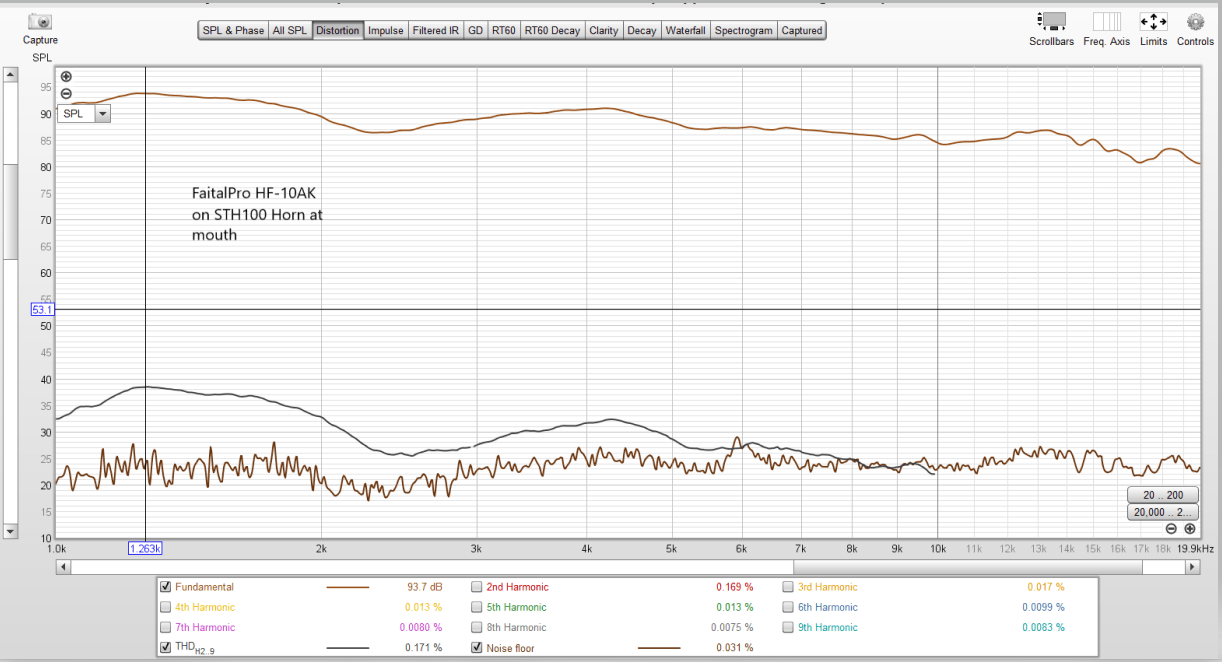Enable the 3rd Harmonic checkbox
This screenshot has width=1222, height=662.
788,587
